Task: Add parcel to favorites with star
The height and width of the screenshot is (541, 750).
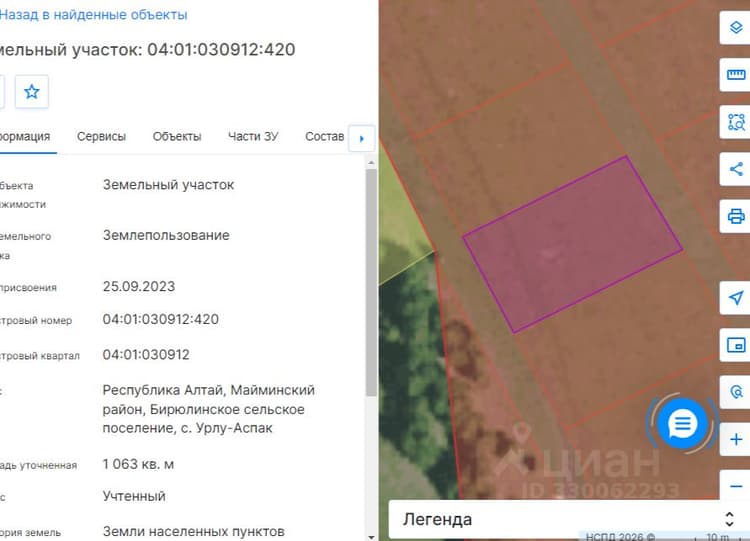Action: (x=32, y=91)
